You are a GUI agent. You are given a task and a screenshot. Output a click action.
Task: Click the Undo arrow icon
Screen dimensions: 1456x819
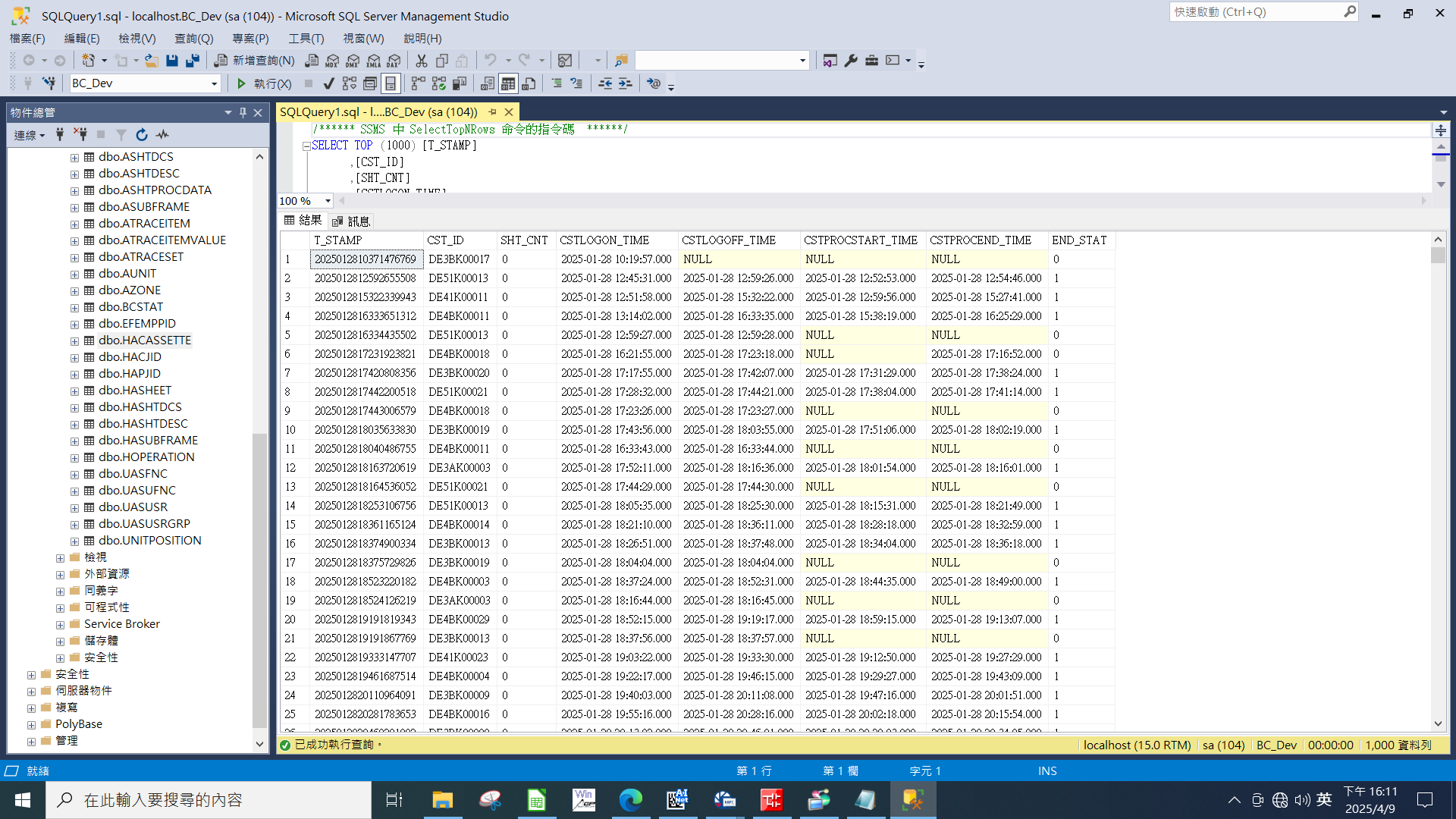(491, 61)
